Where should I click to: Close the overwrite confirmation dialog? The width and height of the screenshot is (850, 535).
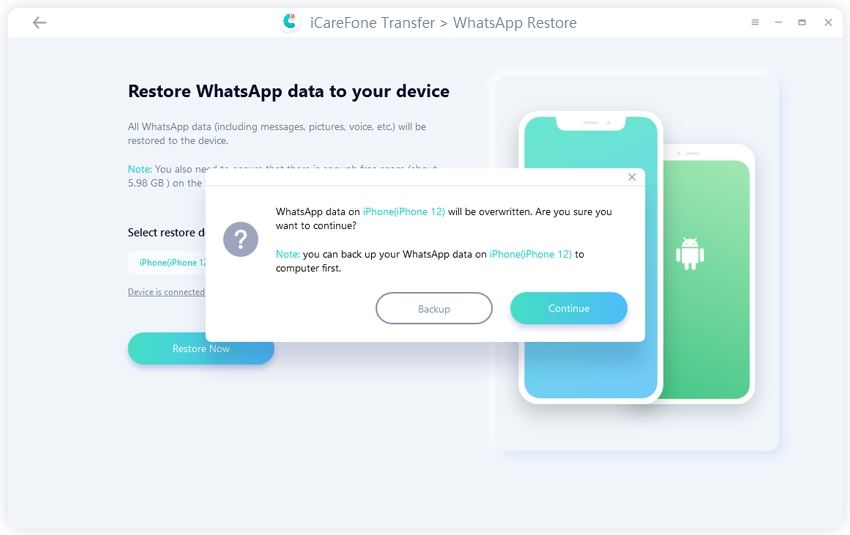coord(632,177)
